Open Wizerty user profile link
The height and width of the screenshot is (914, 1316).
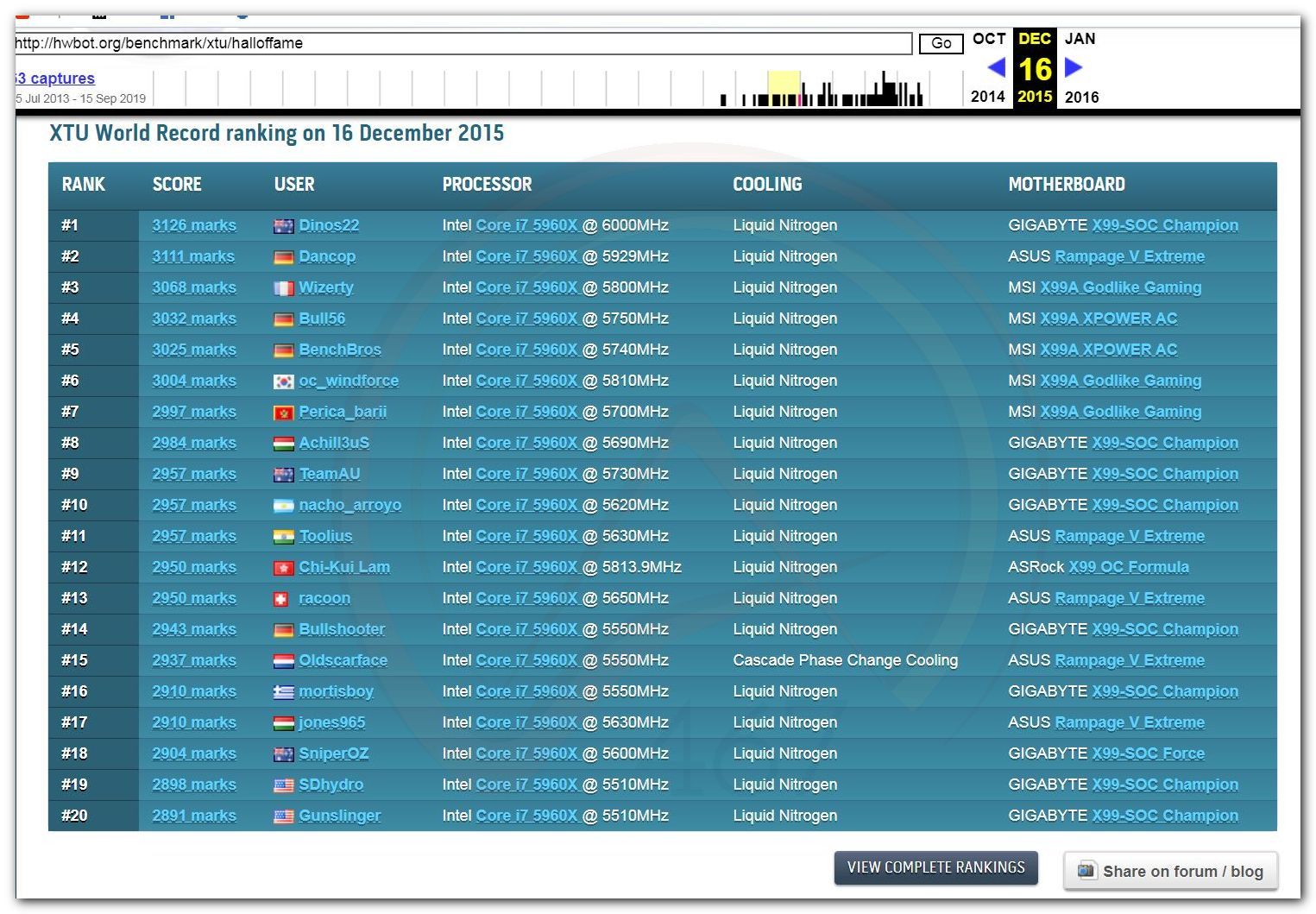click(x=326, y=287)
